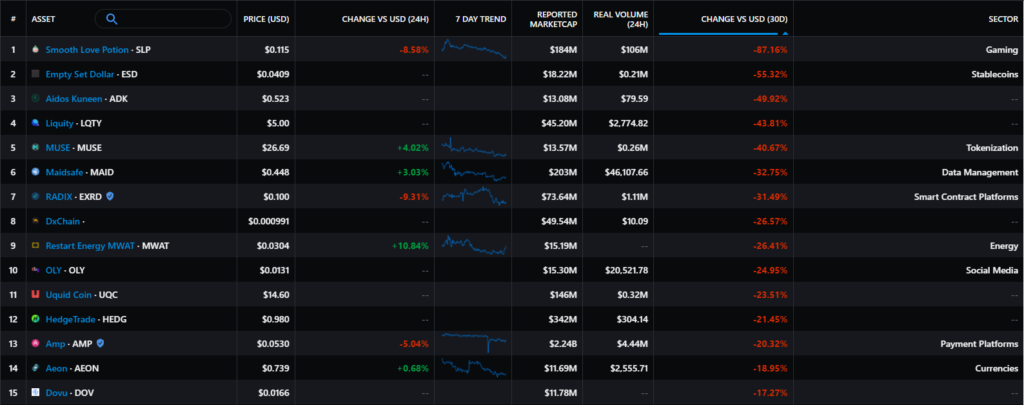This screenshot has width=1024, height=405.
Task: Click the Uquid Coin red logo icon
Action: click(x=36, y=295)
